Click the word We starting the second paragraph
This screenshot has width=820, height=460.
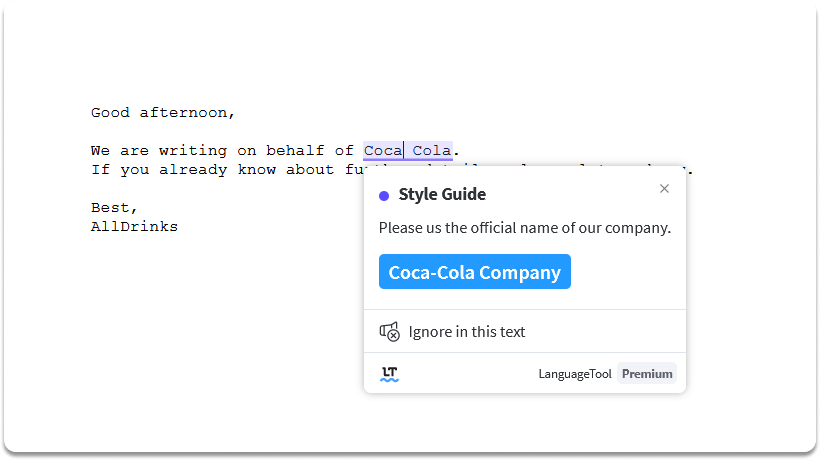(100, 151)
